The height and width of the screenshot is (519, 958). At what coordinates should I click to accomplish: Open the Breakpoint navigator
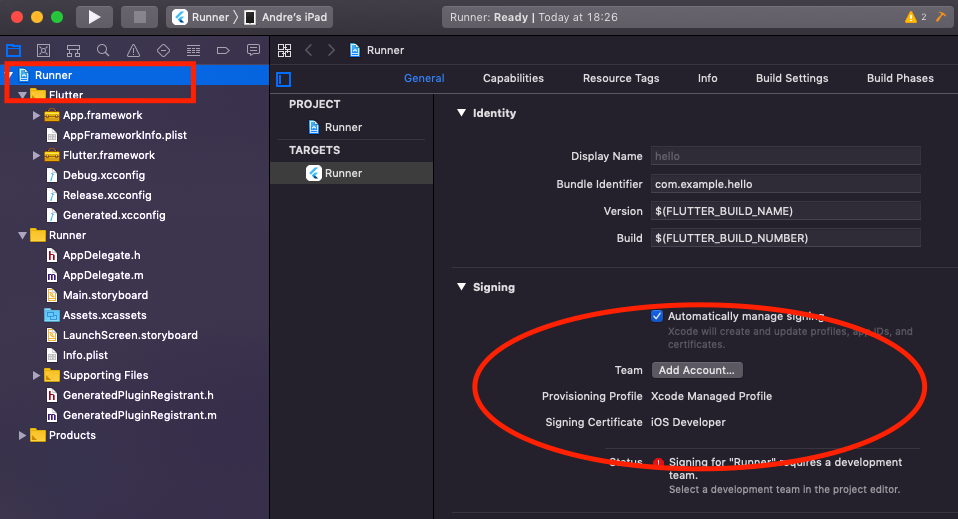pos(223,50)
